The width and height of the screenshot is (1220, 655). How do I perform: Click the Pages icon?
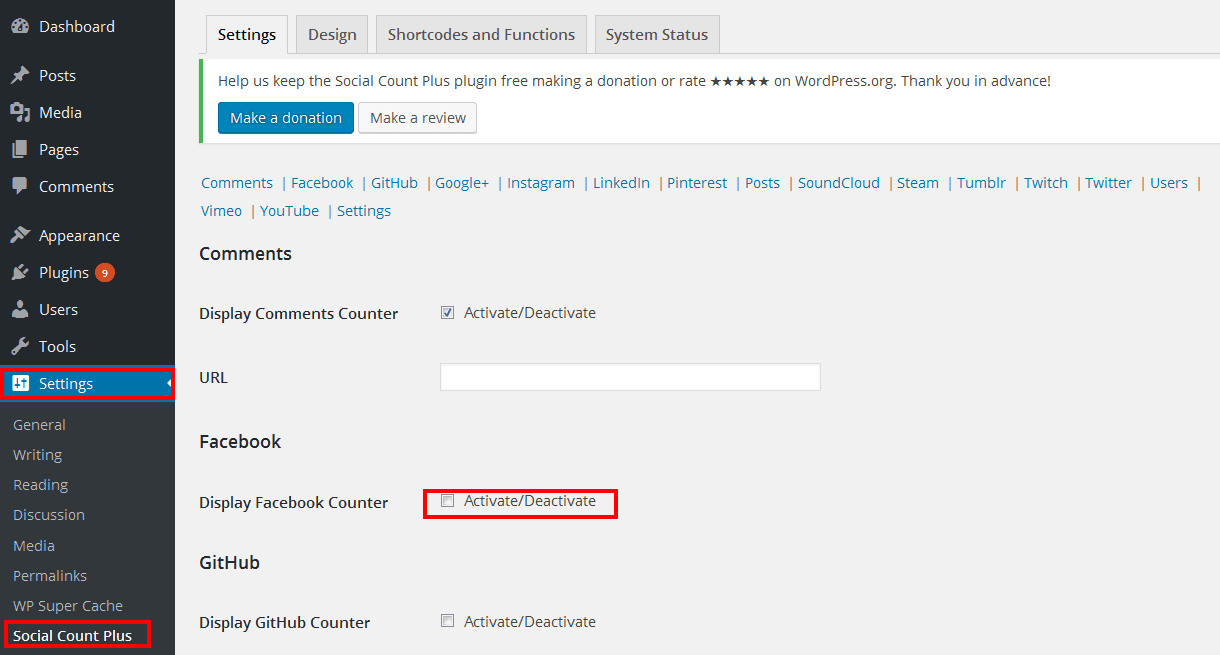(22, 149)
